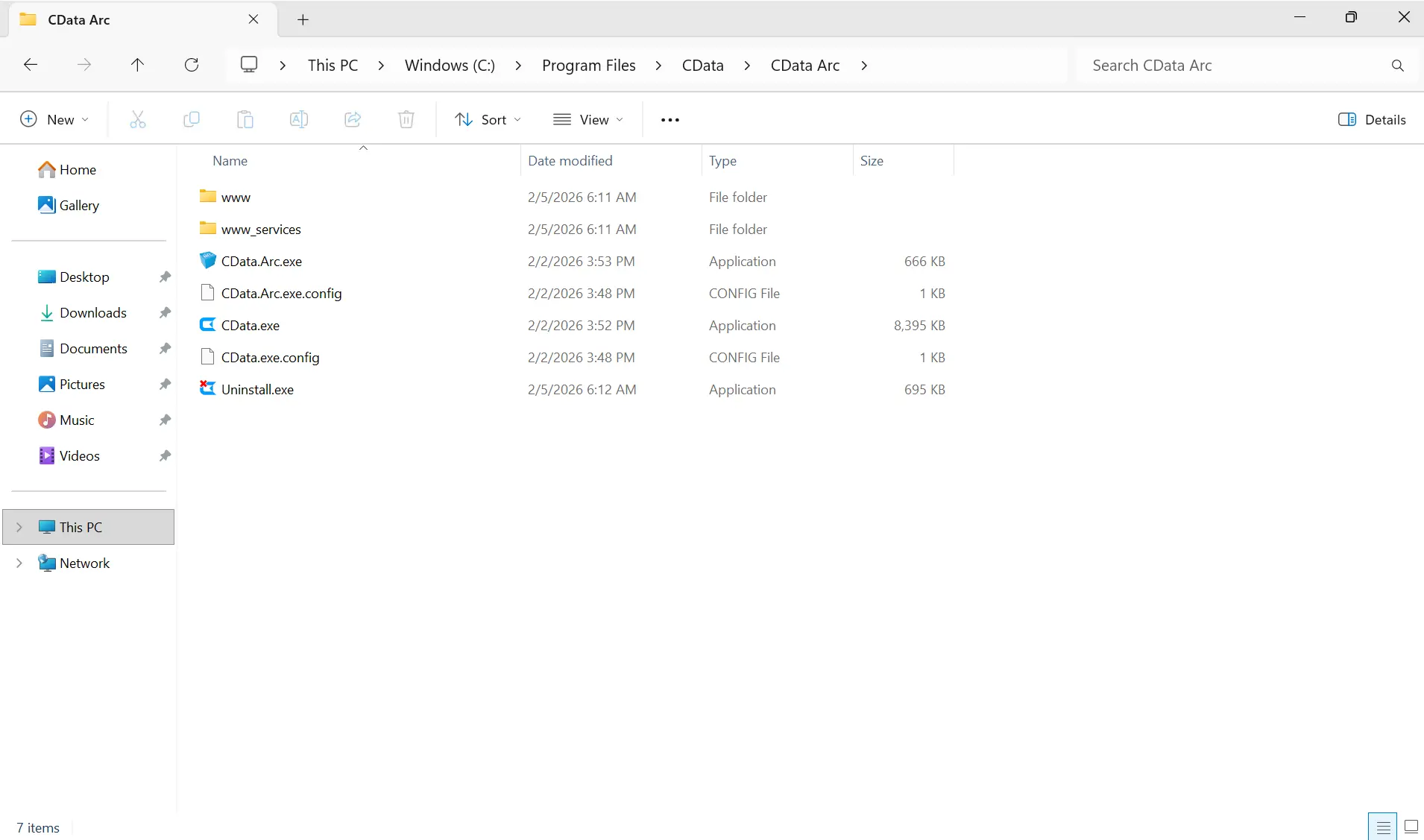Click the Paste clipboard icon
The height and width of the screenshot is (840, 1424).
point(245,119)
